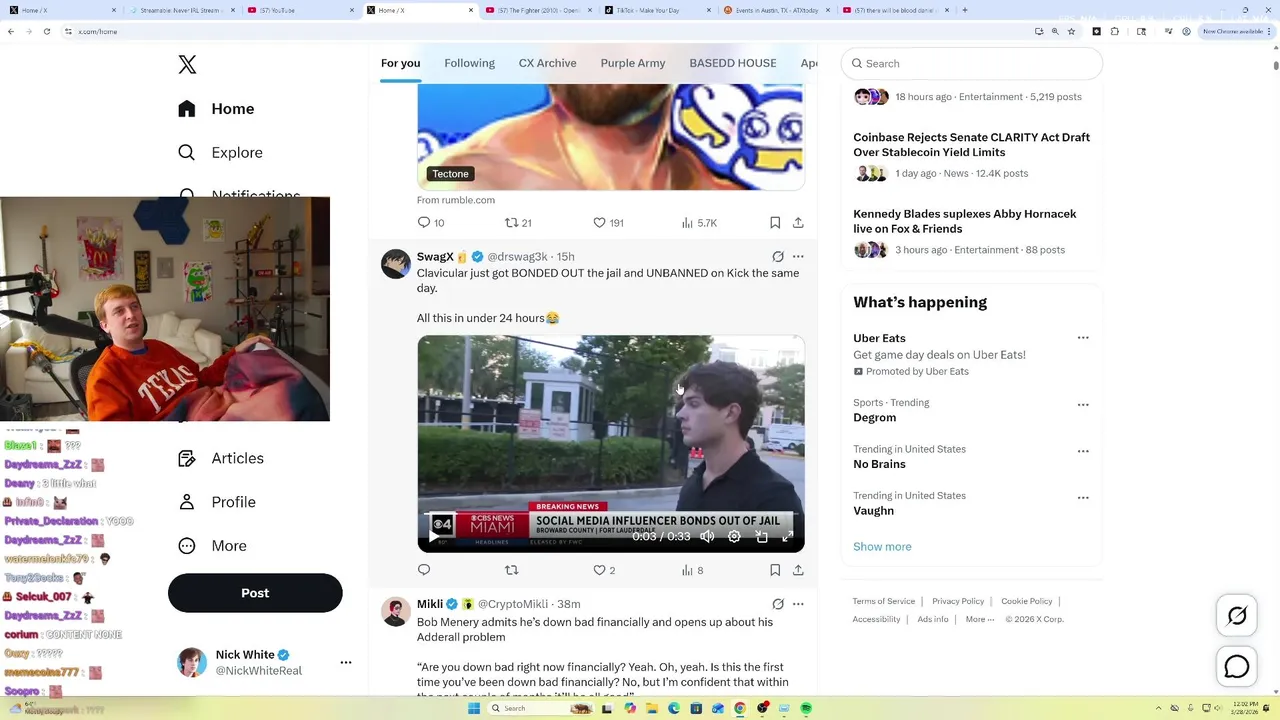Mute the video volume
The width and height of the screenshot is (1280, 720).
coord(707,537)
